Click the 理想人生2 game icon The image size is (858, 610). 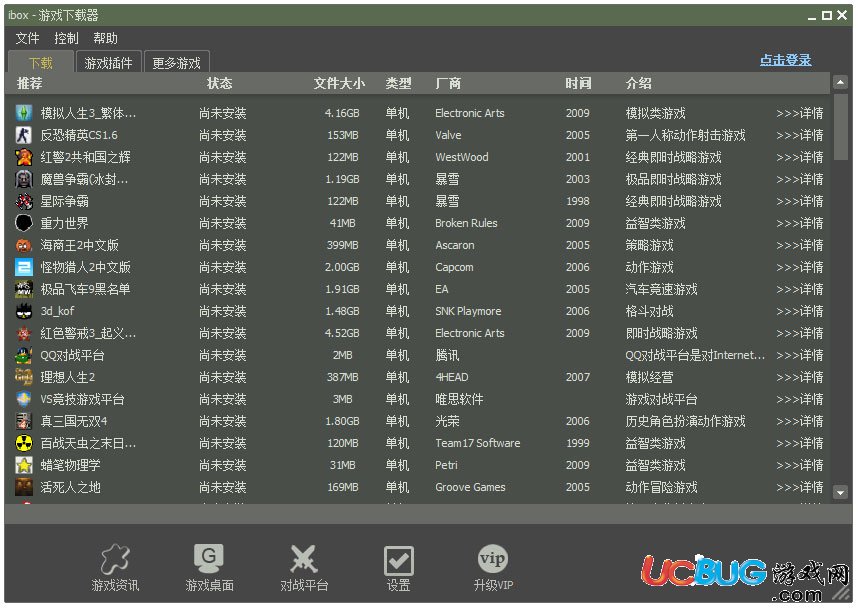click(24, 377)
